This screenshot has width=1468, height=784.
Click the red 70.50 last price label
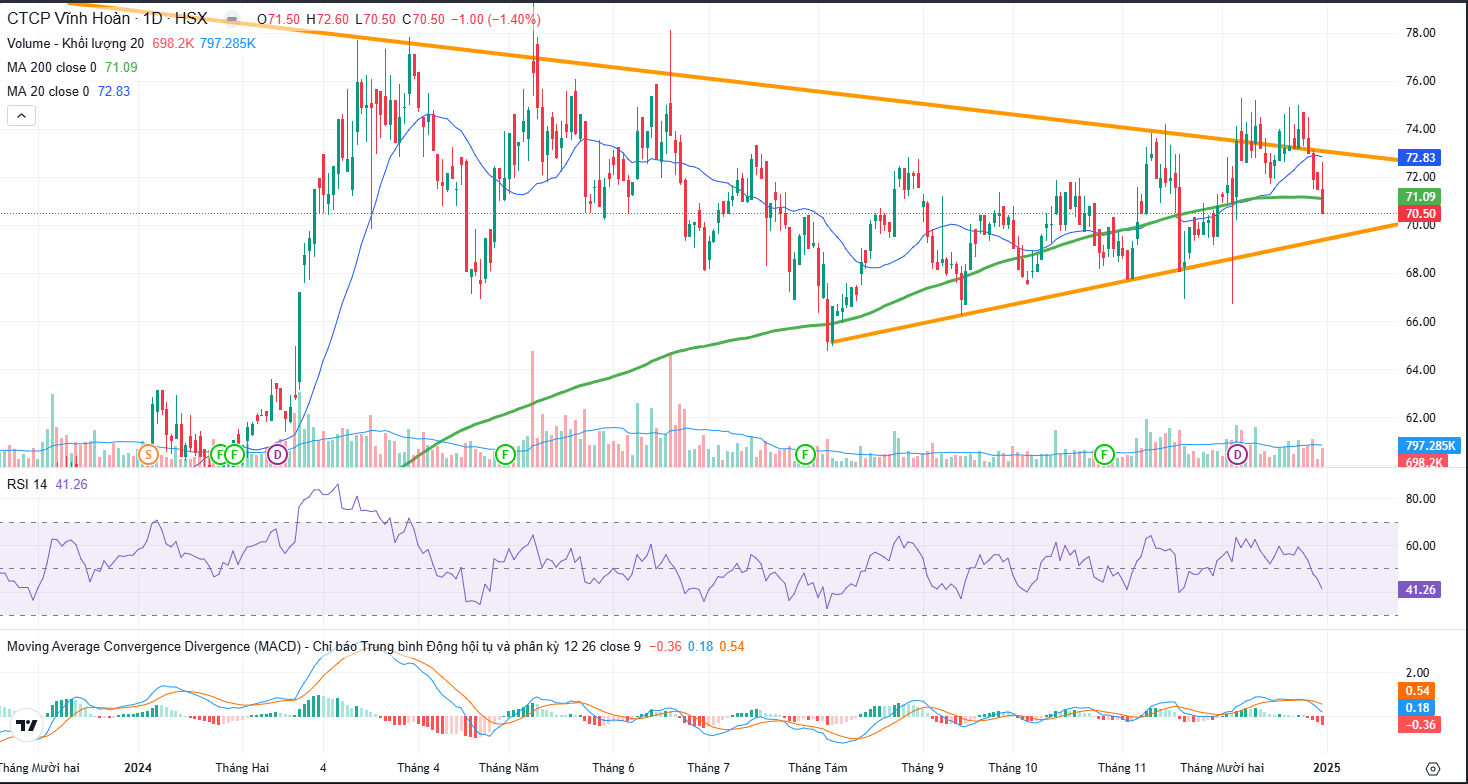point(1421,214)
